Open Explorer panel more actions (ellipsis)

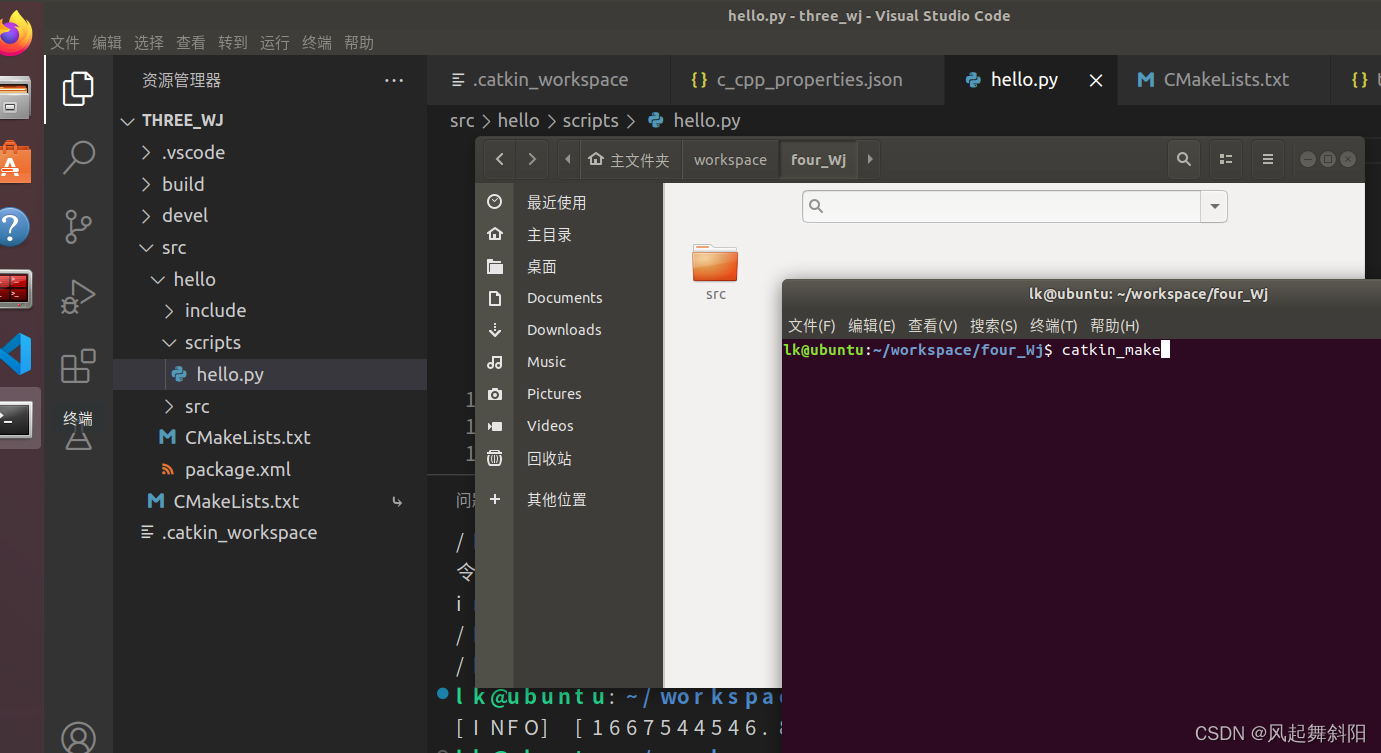[x=394, y=80]
